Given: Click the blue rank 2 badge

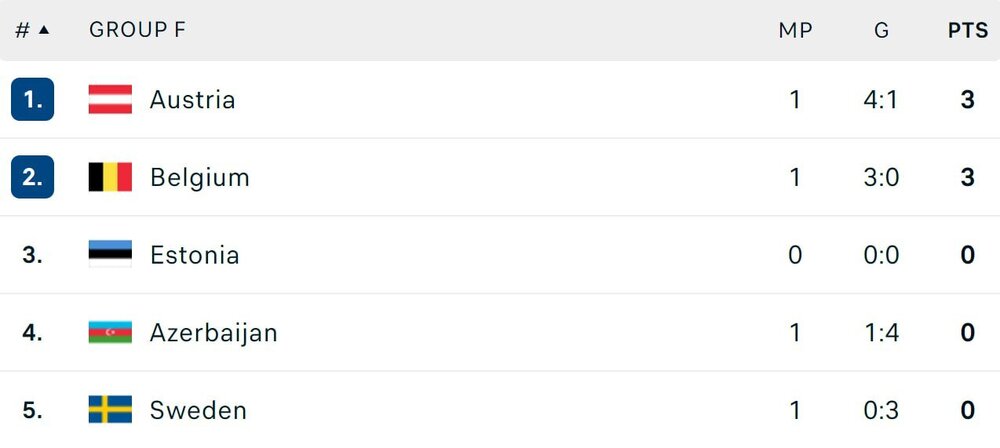Looking at the screenshot, I should coord(33,177).
